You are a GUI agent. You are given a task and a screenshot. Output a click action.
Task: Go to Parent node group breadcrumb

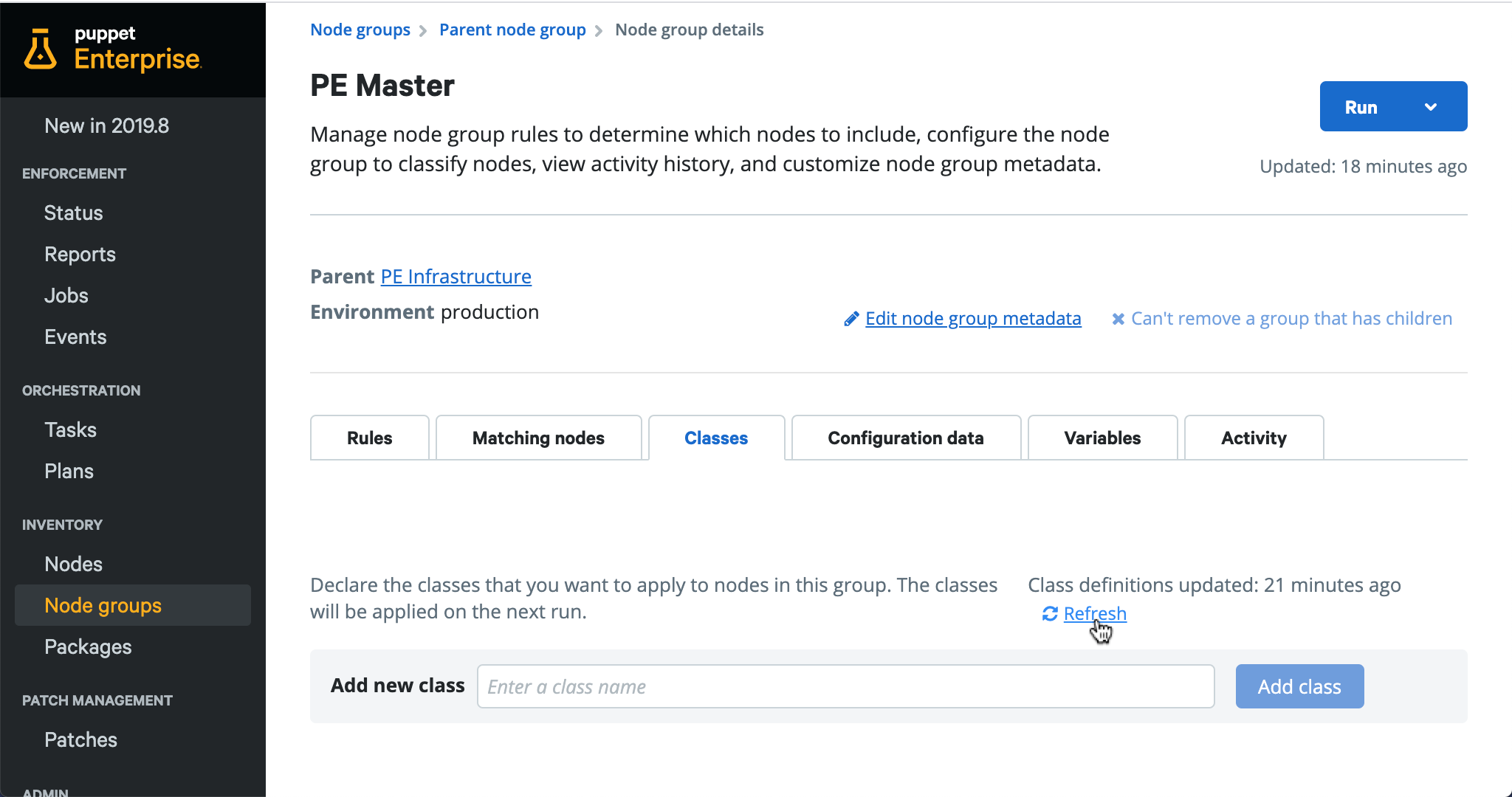click(512, 30)
